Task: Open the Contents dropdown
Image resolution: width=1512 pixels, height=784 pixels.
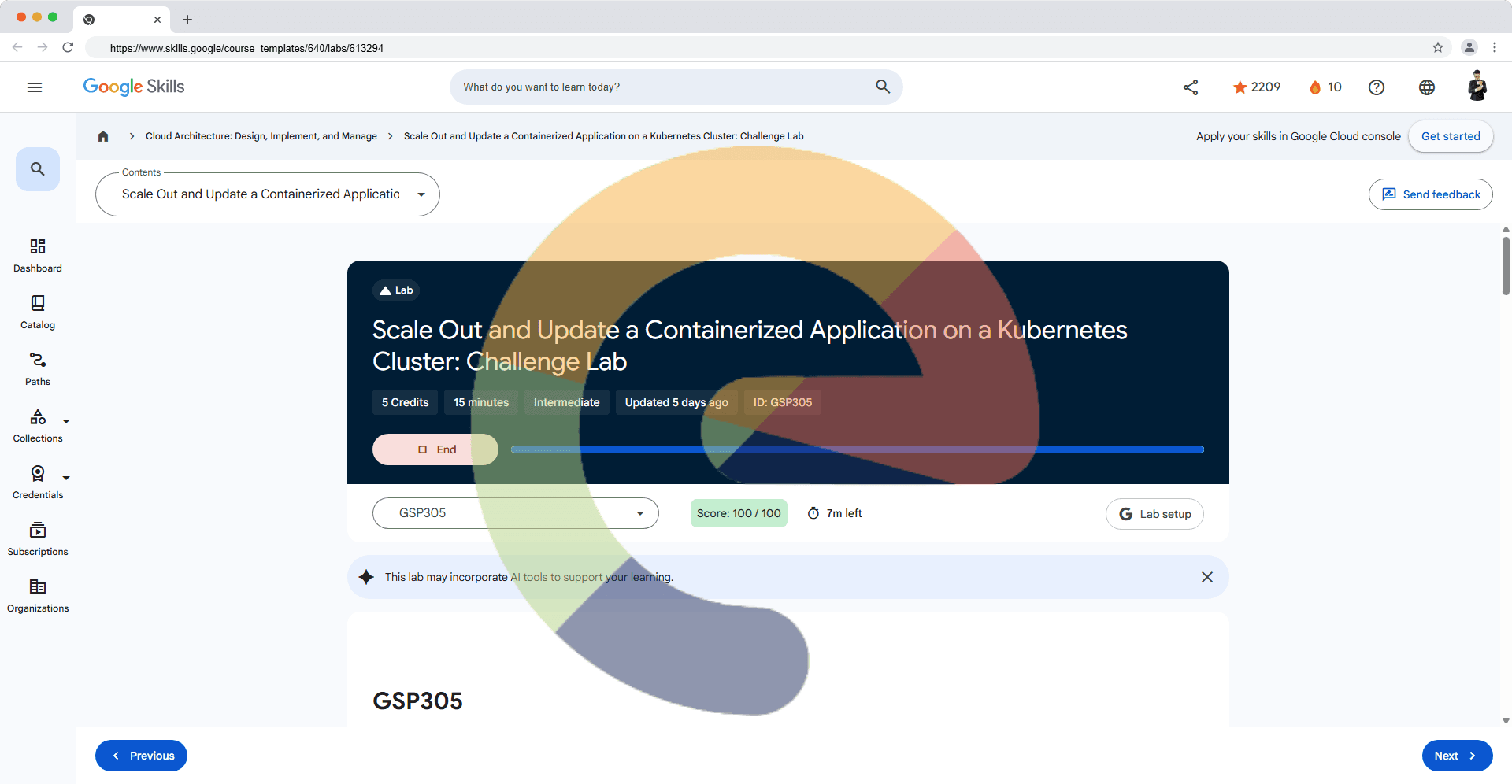Action: pos(268,194)
